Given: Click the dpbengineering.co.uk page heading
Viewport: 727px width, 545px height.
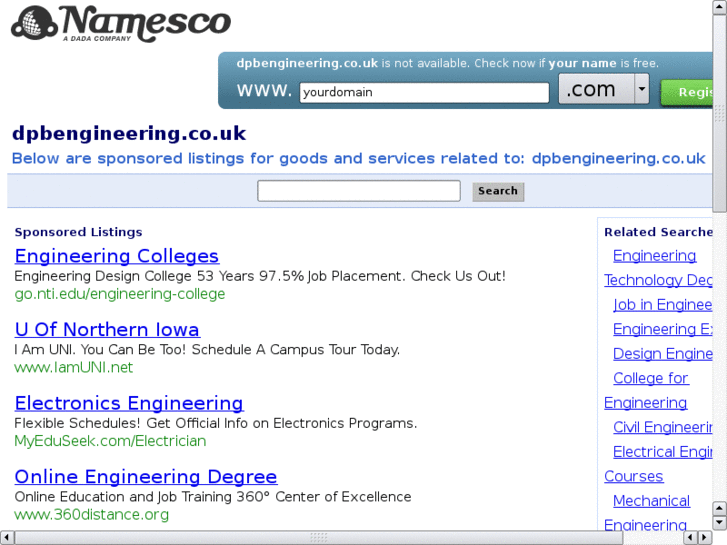Looking at the screenshot, I should (x=129, y=134).
